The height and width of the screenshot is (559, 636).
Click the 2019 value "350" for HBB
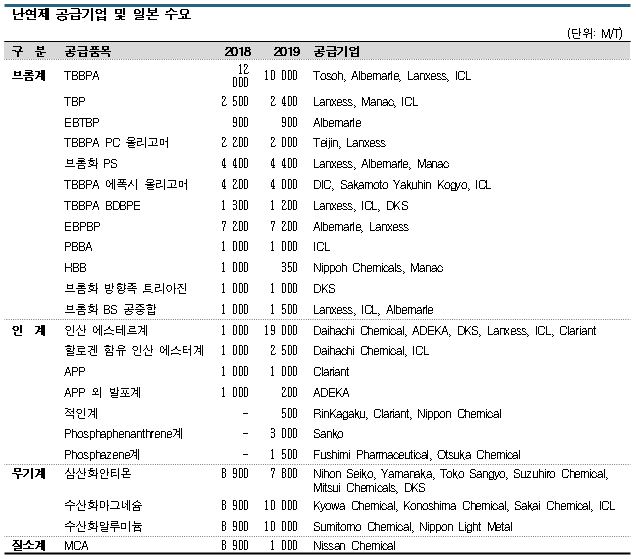pos(288,267)
